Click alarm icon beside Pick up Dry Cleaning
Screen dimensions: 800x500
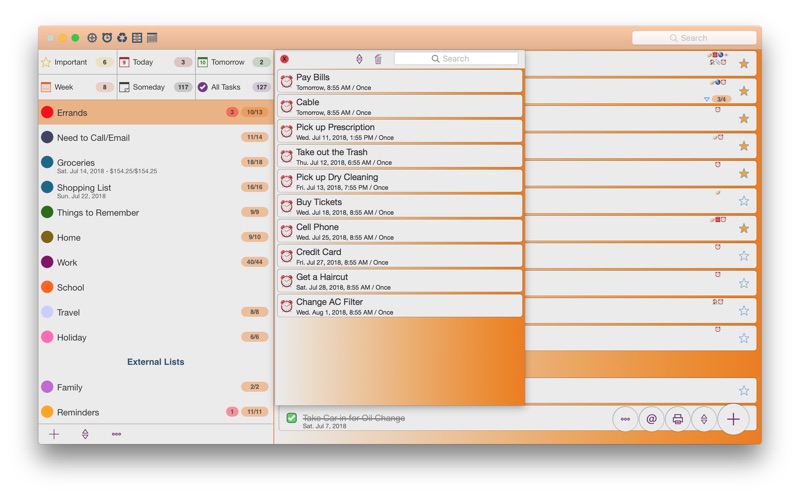tap(287, 182)
